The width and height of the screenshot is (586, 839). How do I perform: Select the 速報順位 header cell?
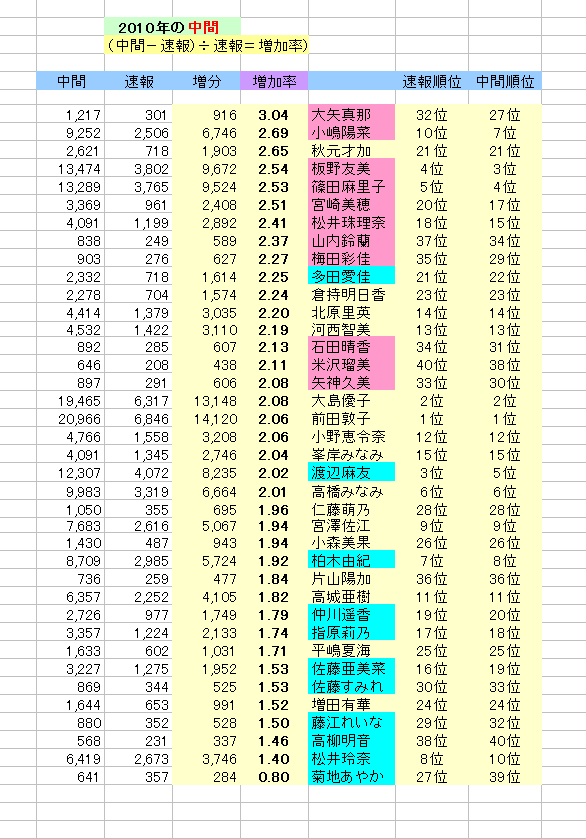[432, 81]
